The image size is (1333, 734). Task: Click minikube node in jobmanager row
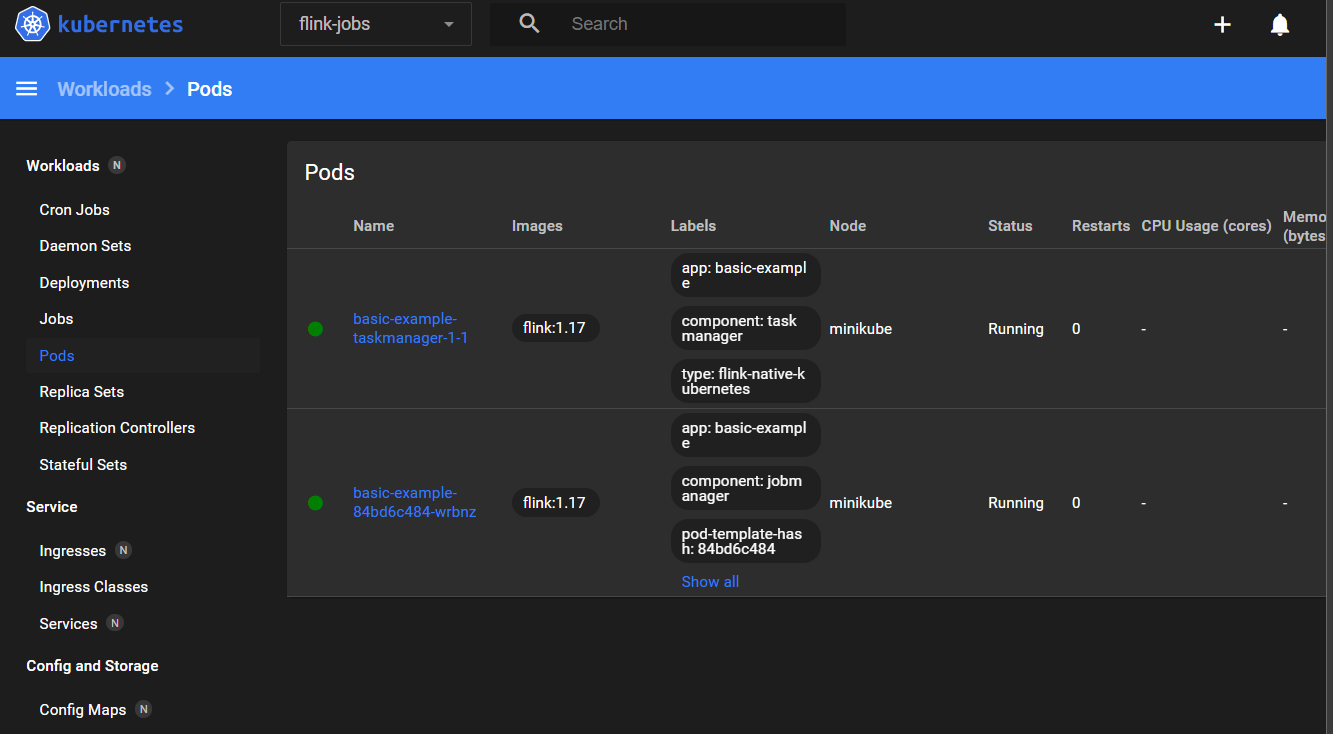(x=860, y=503)
